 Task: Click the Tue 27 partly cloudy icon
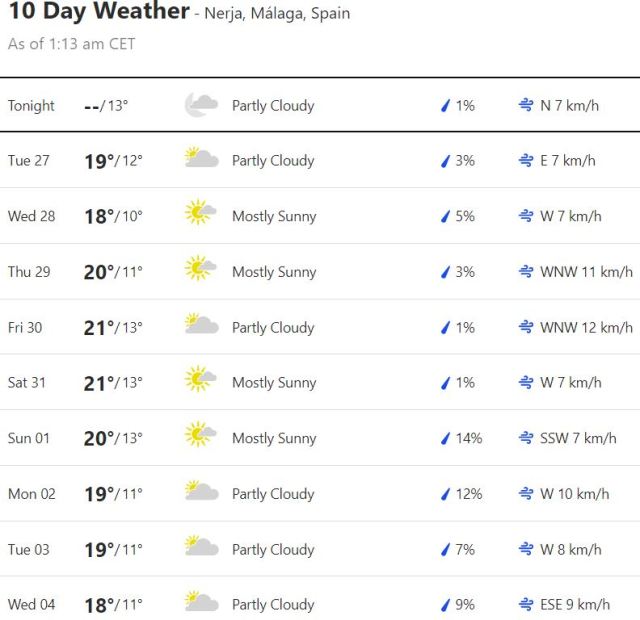point(201,160)
